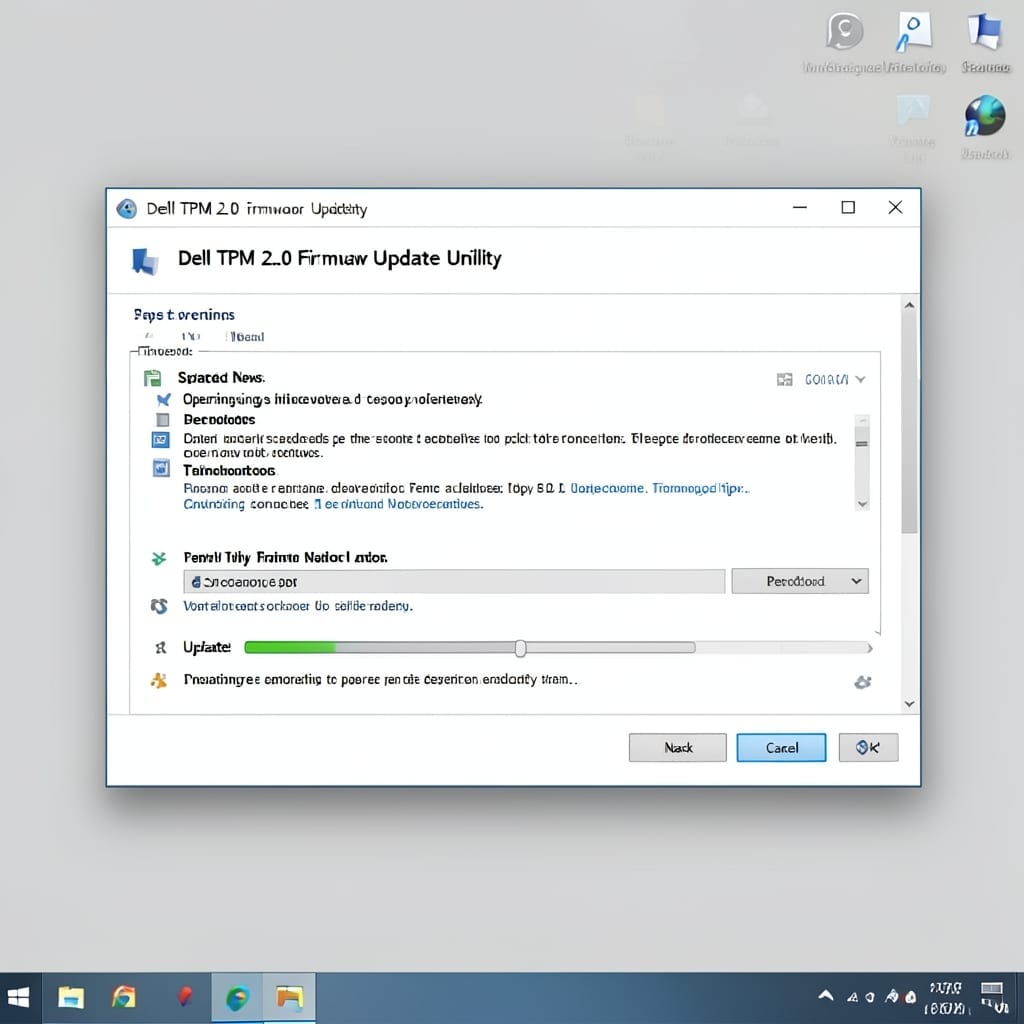Minimize the Dell TPM window
The height and width of the screenshot is (1024, 1024).
pos(799,208)
